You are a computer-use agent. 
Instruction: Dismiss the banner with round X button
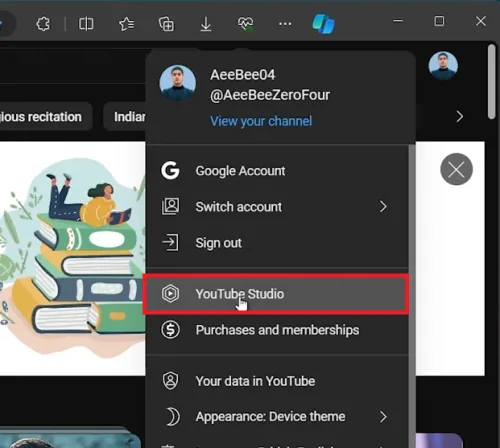pyautogui.click(x=456, y=169)
